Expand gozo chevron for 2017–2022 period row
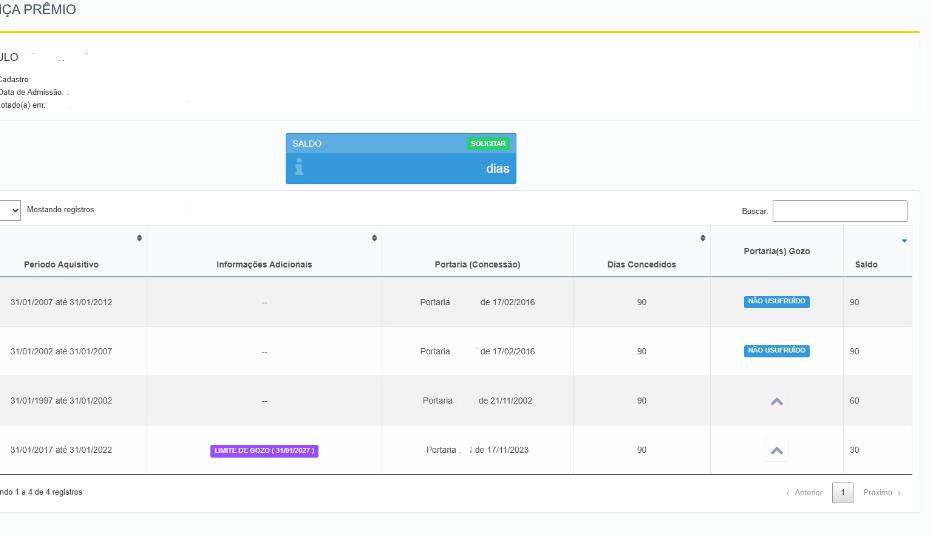951x535 pixels. pyautogui.click(x=777, y=451)
